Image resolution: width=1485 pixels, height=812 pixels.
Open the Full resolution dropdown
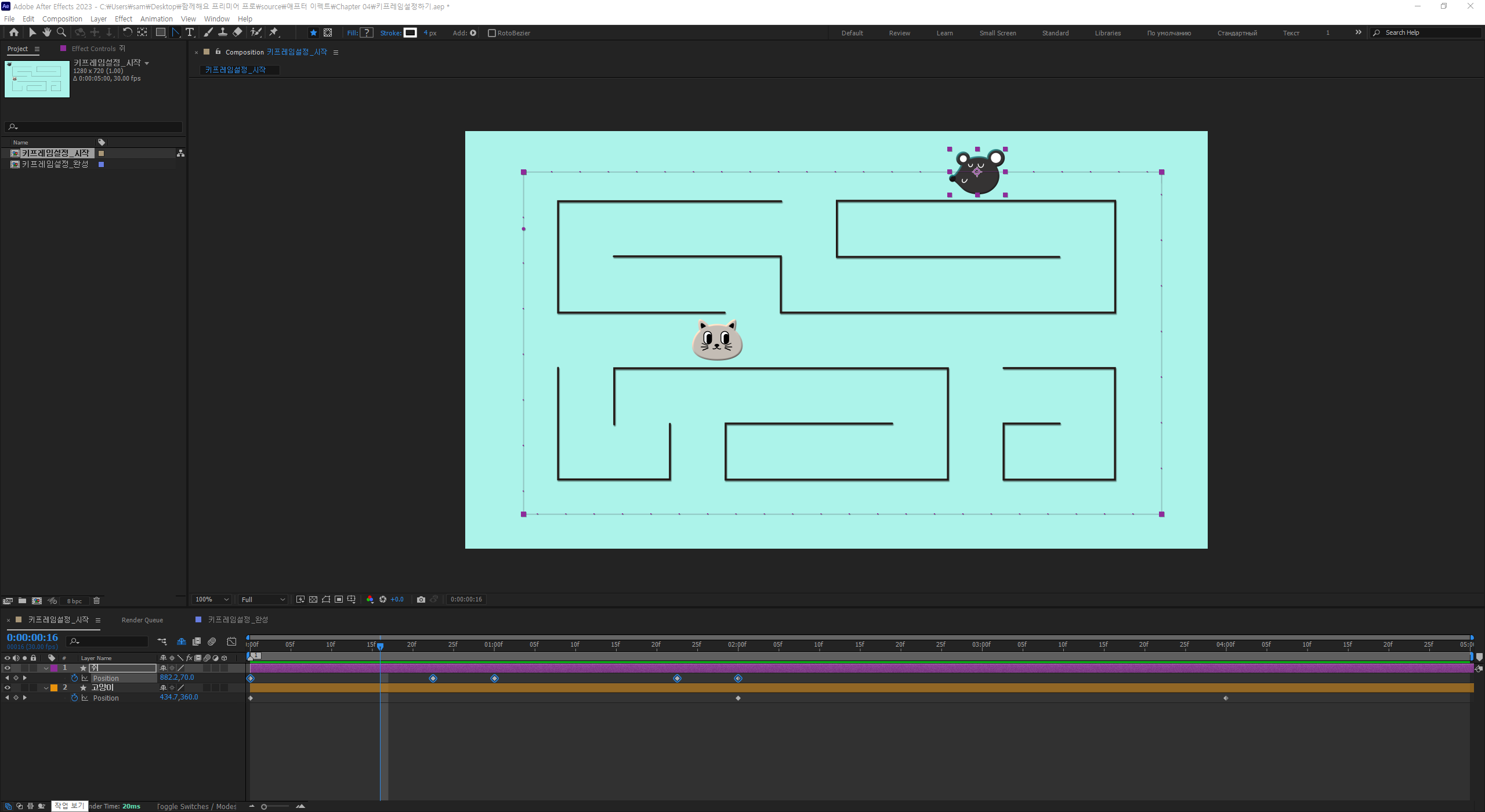pyautogui.click(x=263, y=599)
